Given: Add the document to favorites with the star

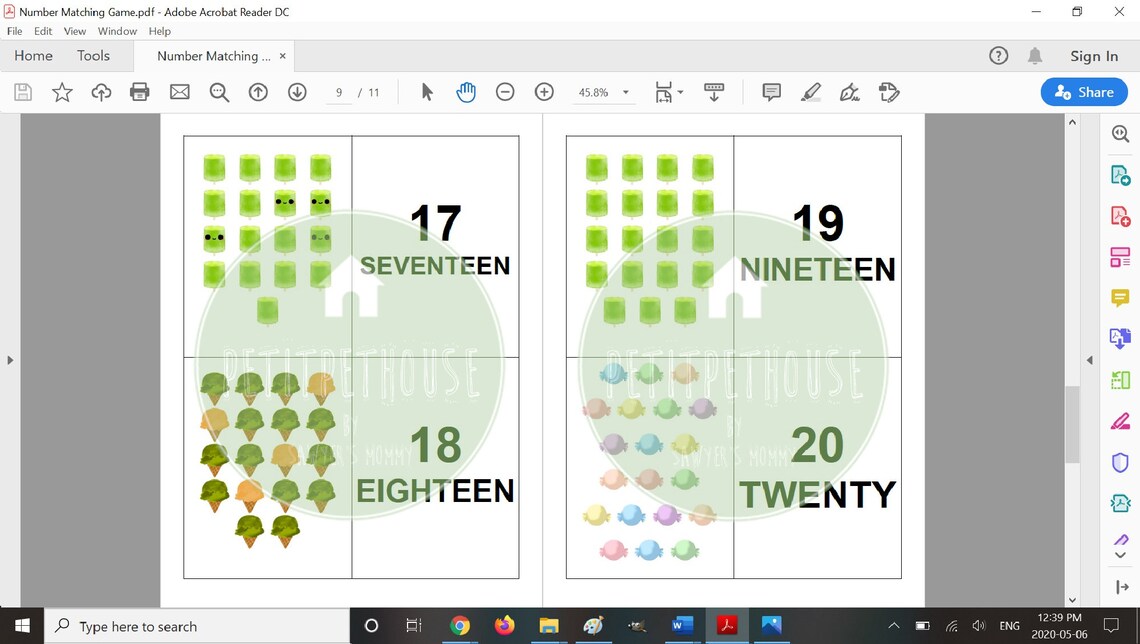Looking at the screenshot, I should tap(61, 92).
